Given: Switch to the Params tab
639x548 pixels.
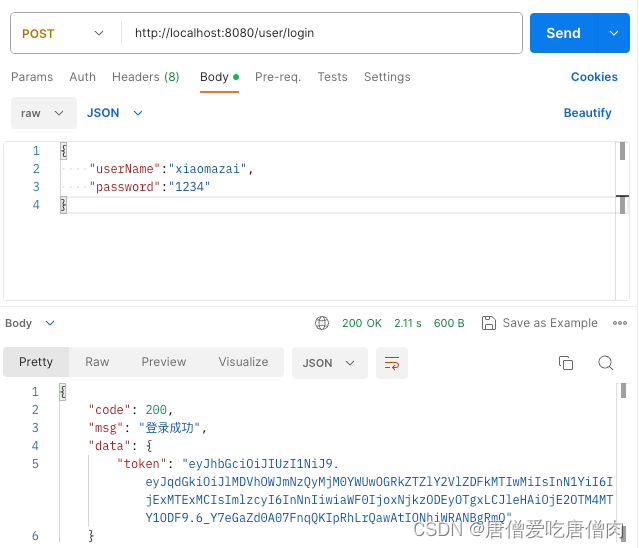Looking at the screenshot, I should coord(32,77).
